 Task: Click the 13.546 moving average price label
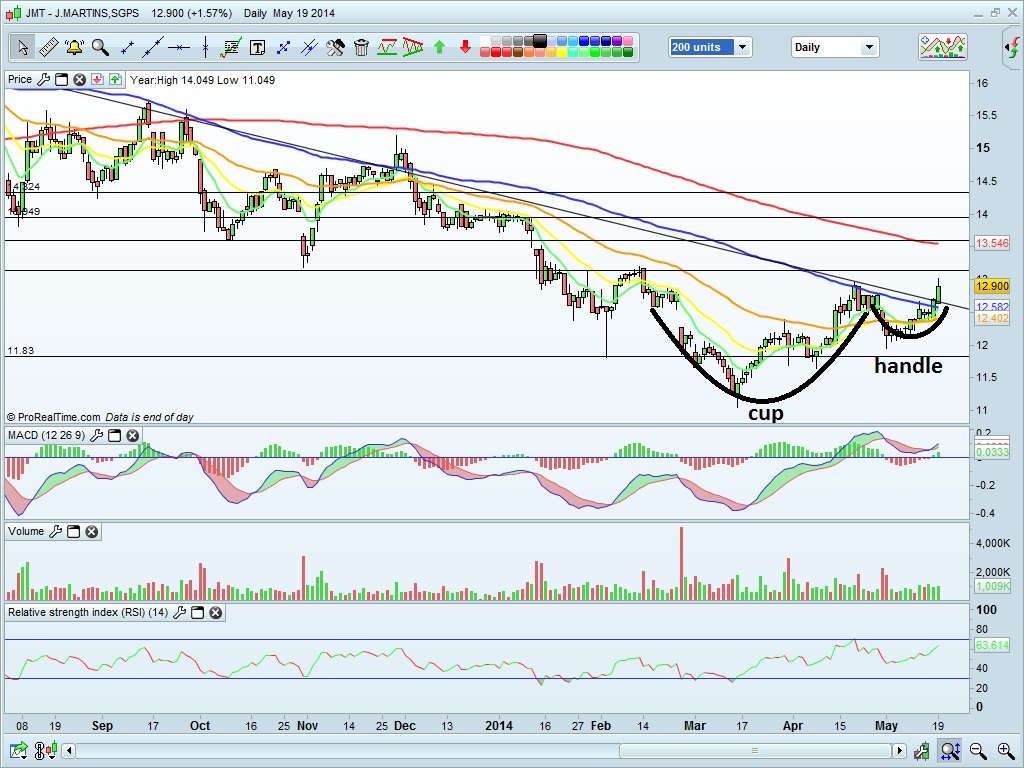pyautogui.click(x=991, y=243)
